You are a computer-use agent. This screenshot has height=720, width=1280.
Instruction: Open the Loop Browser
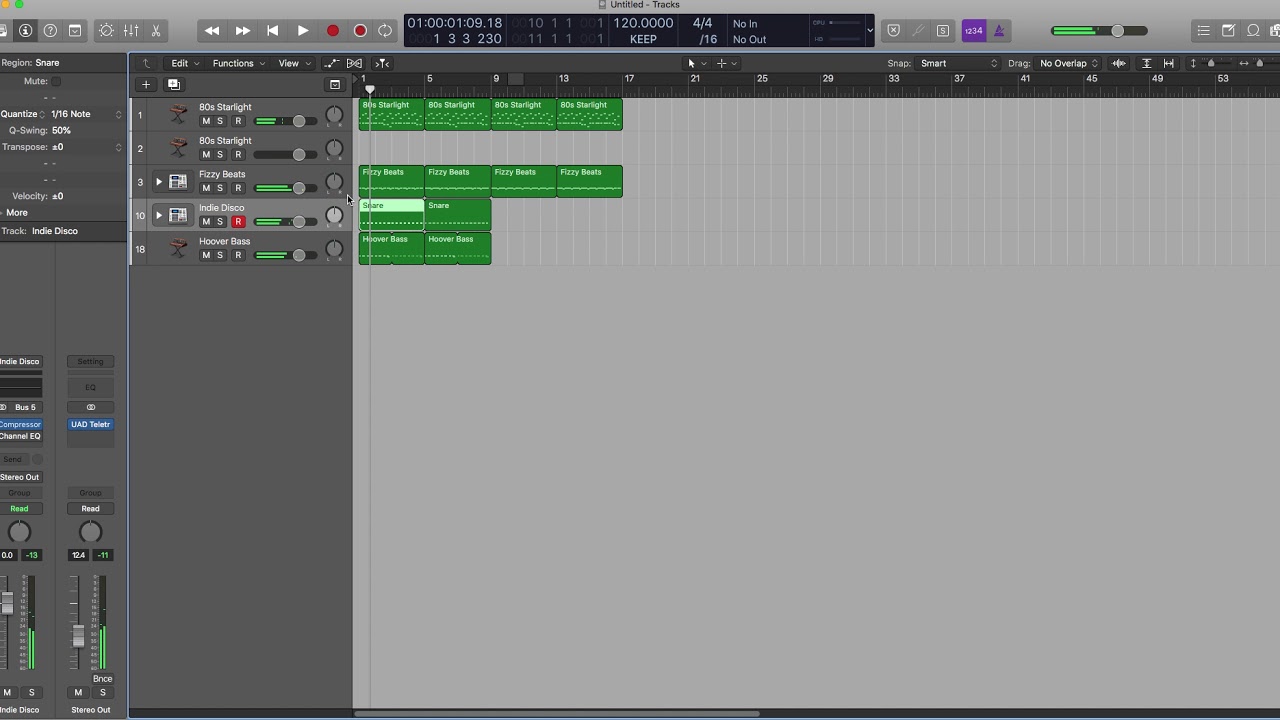click(1253, 31)
